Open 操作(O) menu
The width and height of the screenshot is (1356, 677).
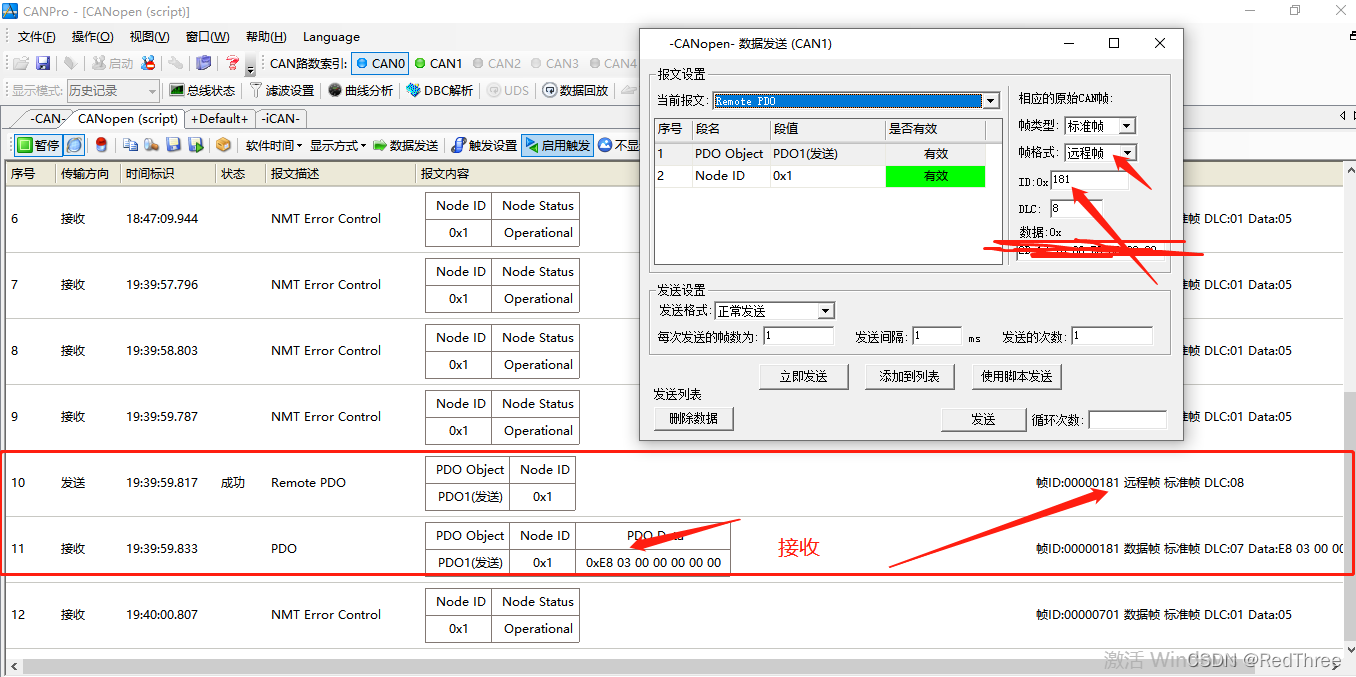click(92, 37)
